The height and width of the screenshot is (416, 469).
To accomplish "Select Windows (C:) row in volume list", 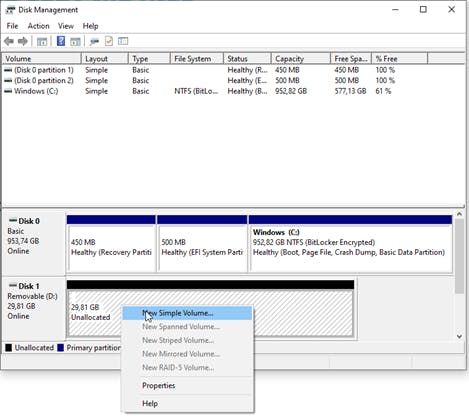I will [233, 91].
